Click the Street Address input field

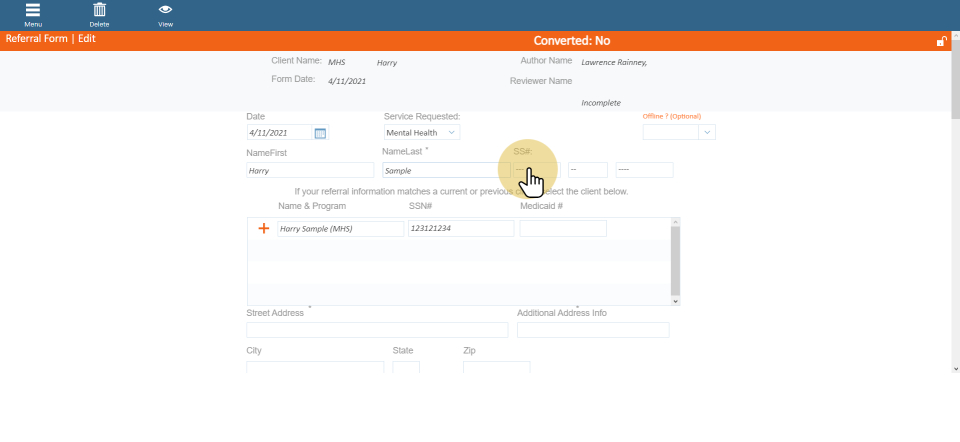(377, 330)
